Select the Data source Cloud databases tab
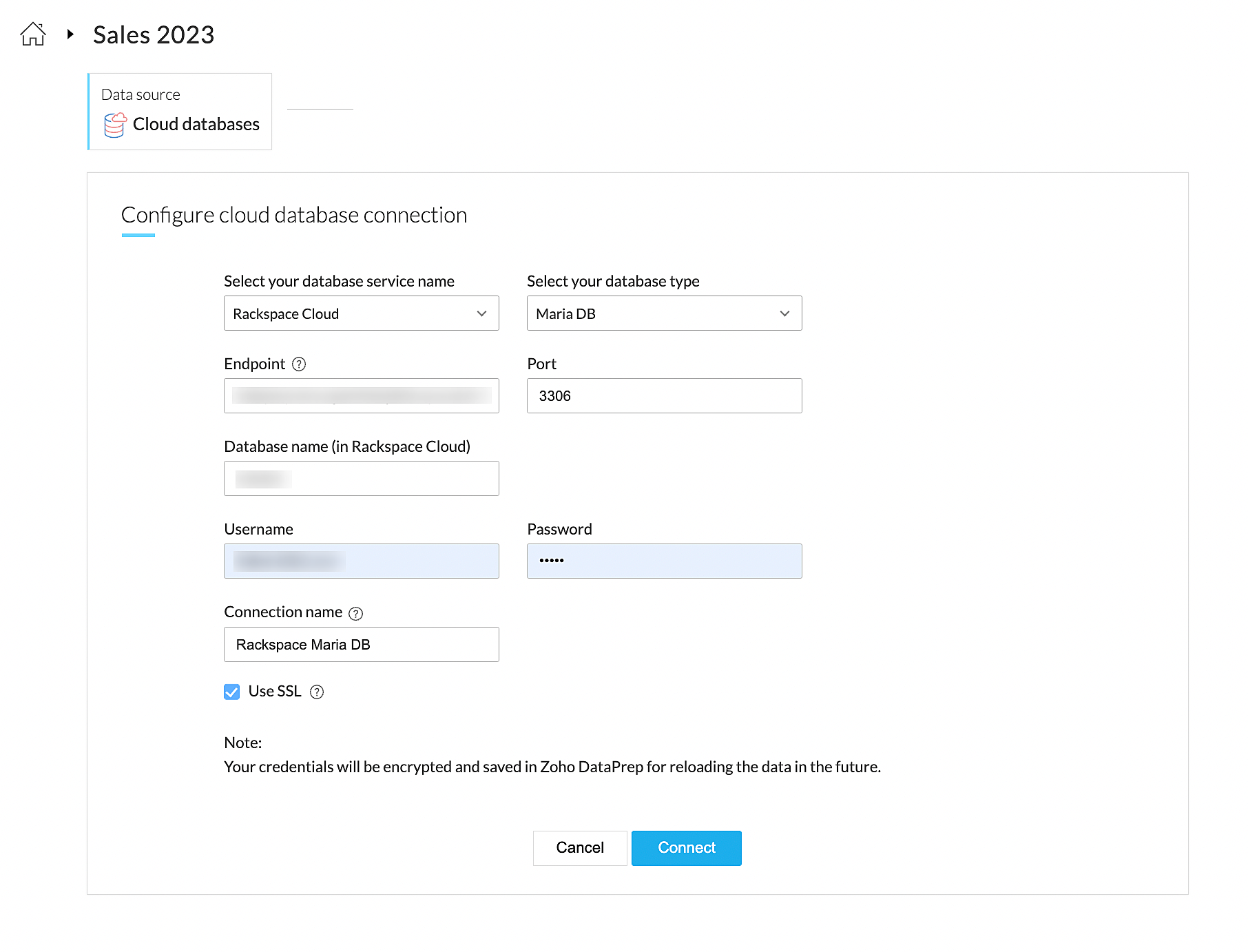The image size is (1248, 952). click(180, 112)
